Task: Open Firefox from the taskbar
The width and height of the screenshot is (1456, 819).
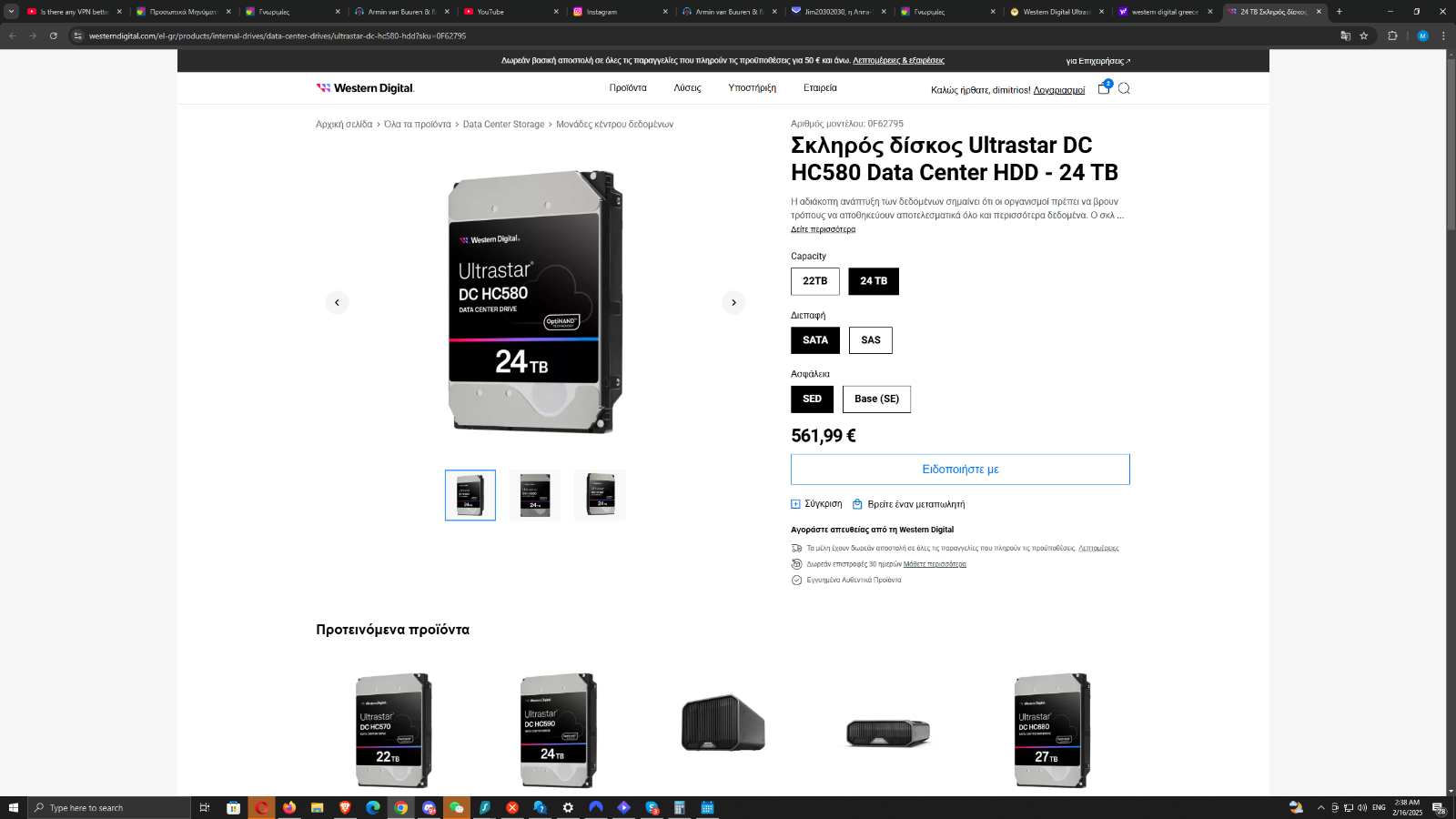Action: [x=289, y=807]
